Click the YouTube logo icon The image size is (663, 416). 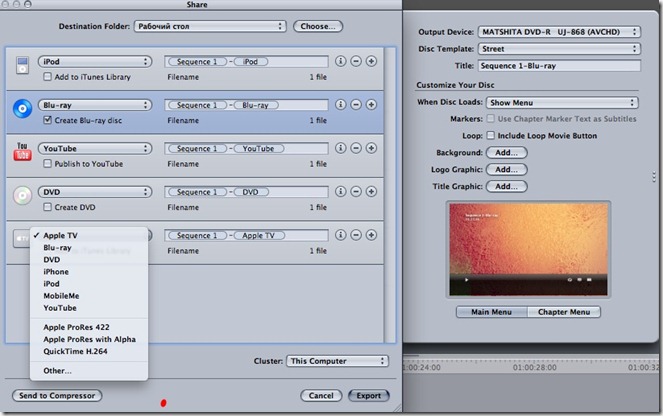(x=22, y=152)
